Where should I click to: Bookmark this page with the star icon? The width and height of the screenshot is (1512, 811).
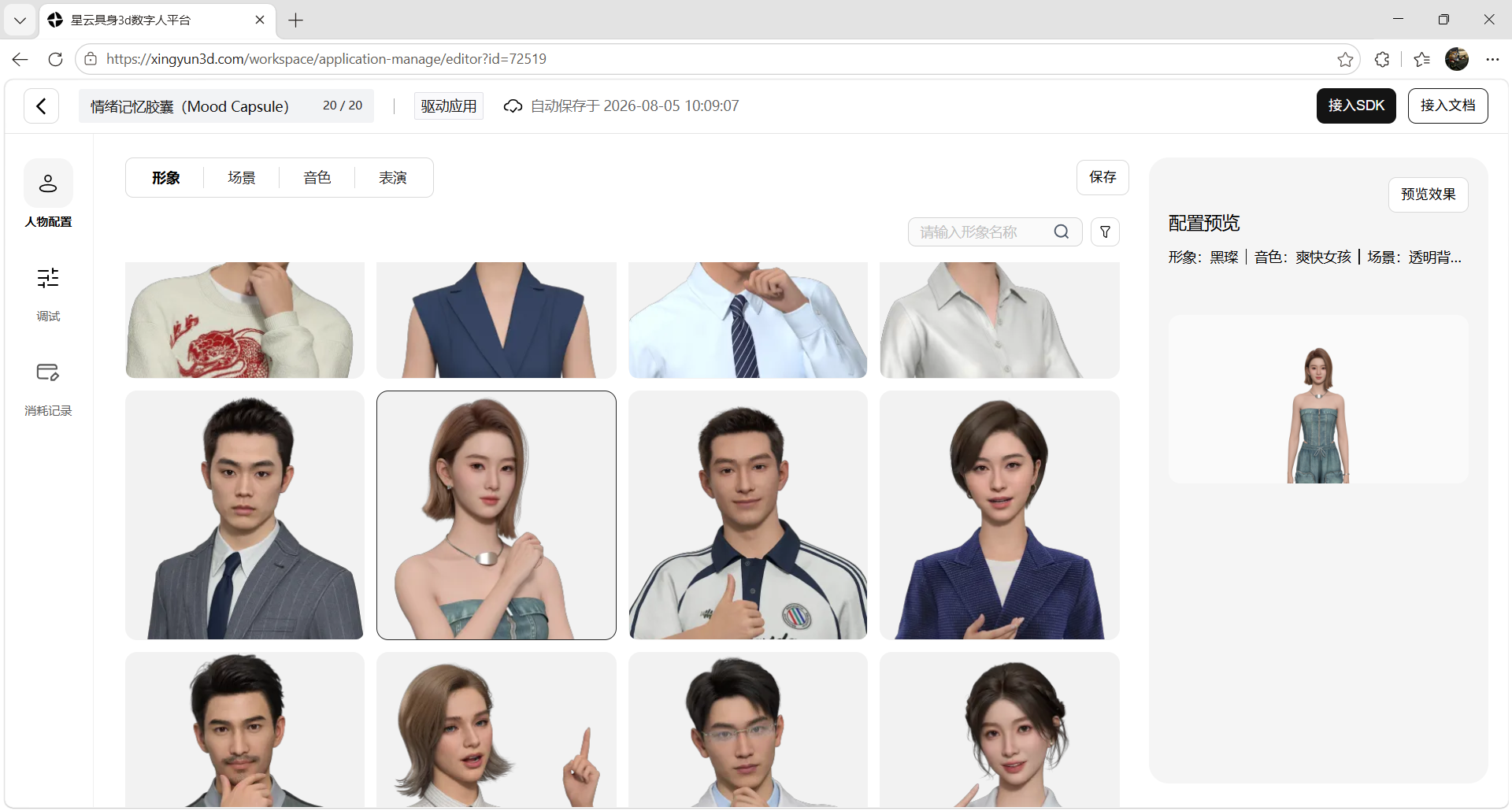pos(1345,59)
